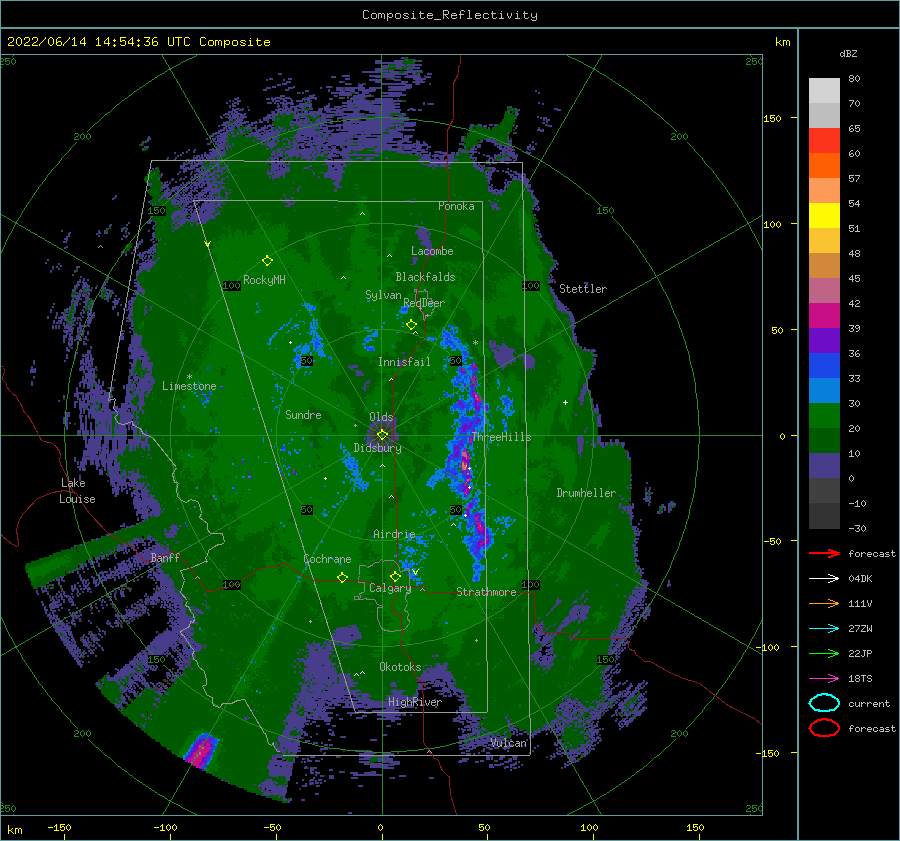
Task: Click the Lacombe town label
Action: (432, 251)
